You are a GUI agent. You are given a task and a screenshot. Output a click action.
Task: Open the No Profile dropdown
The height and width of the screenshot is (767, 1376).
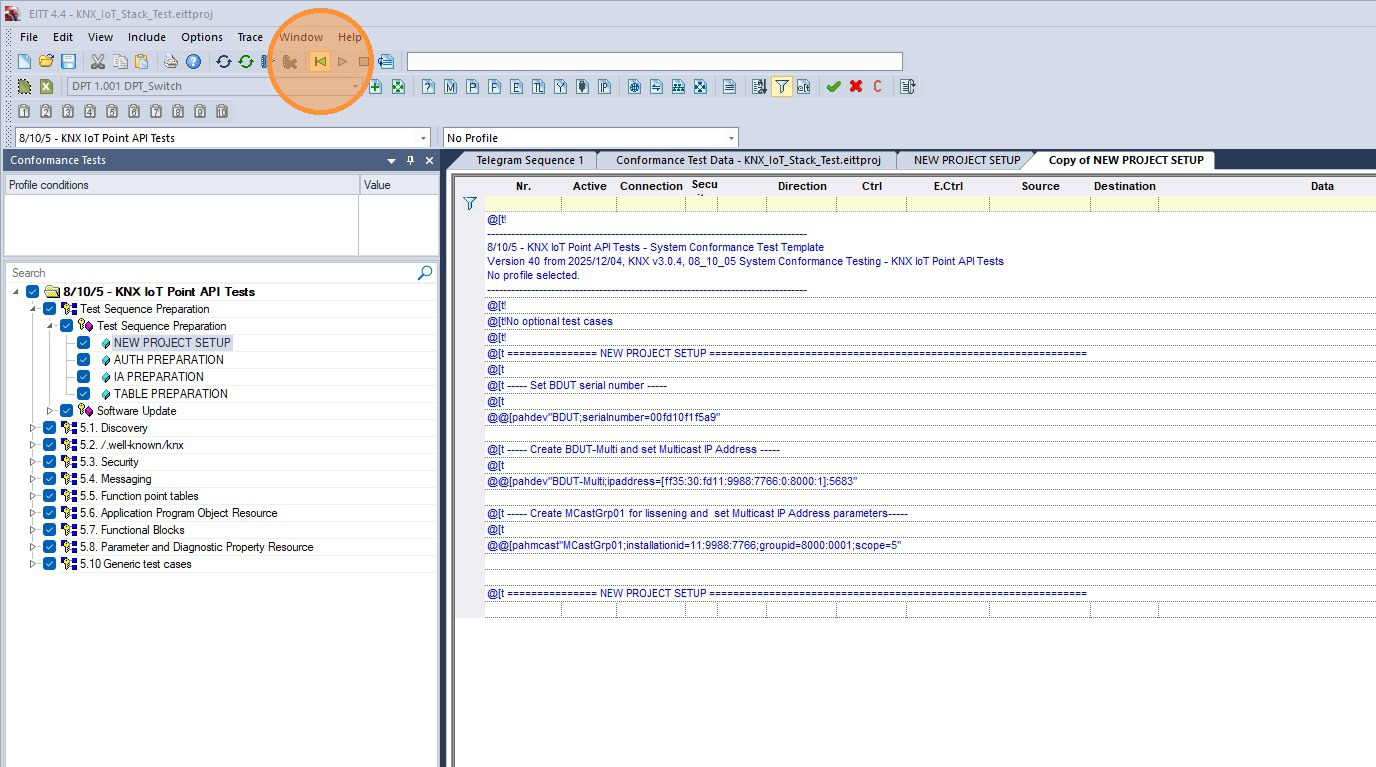[731, 138]
